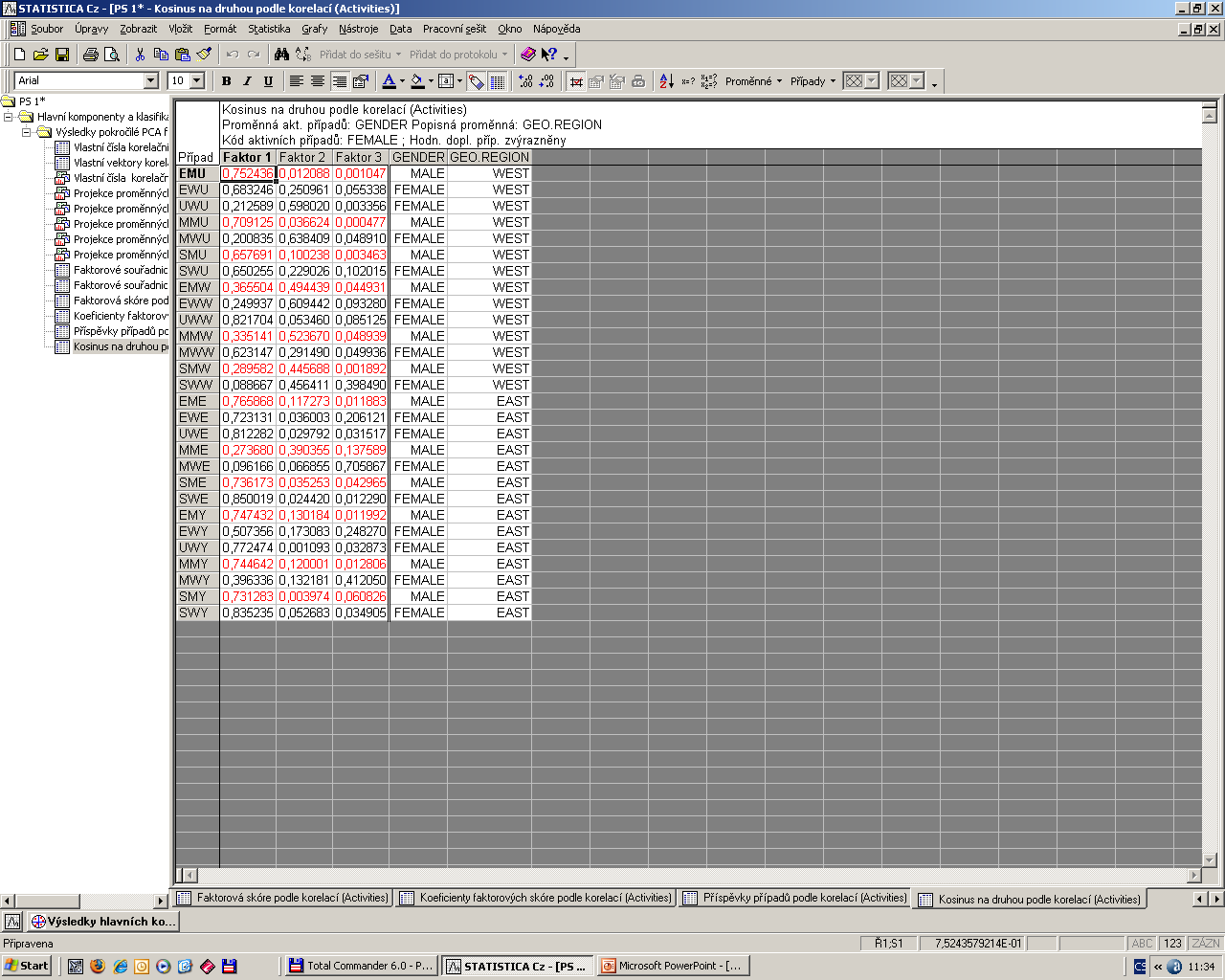
Task: Switch to Příspěvky případů podle korelací tab
Action: pos(793,898)
